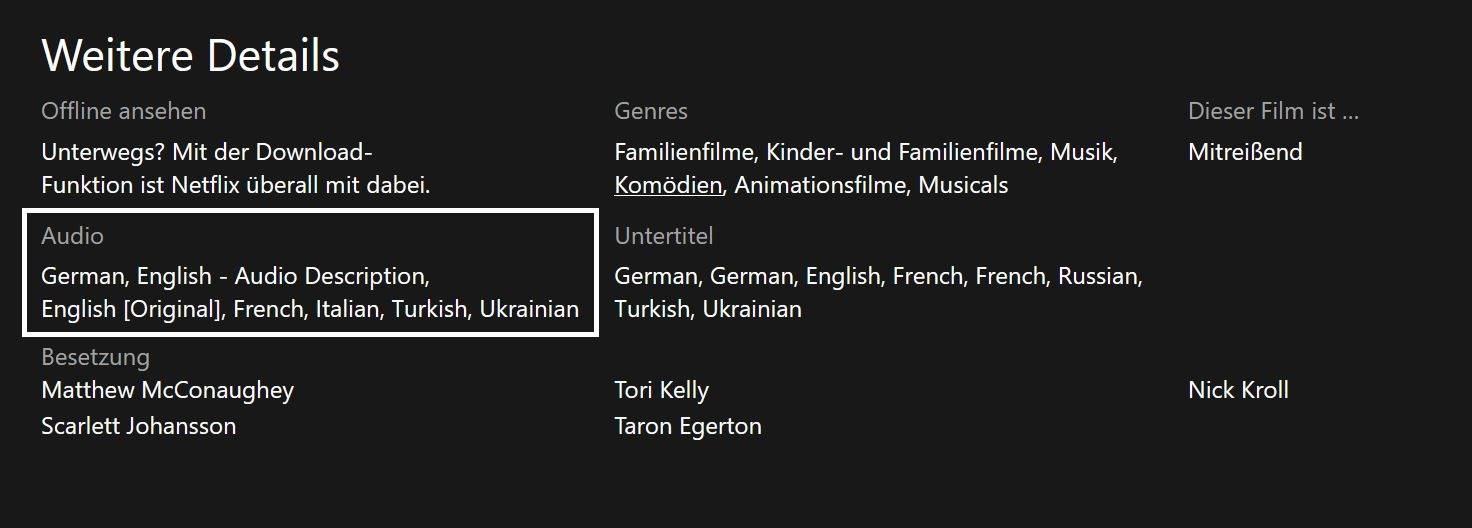Image resolution: width=1472 pixels, height=528 pixels.
Task: Open Matthew McConaughey's cast link
Action: [x=167, y=390]
